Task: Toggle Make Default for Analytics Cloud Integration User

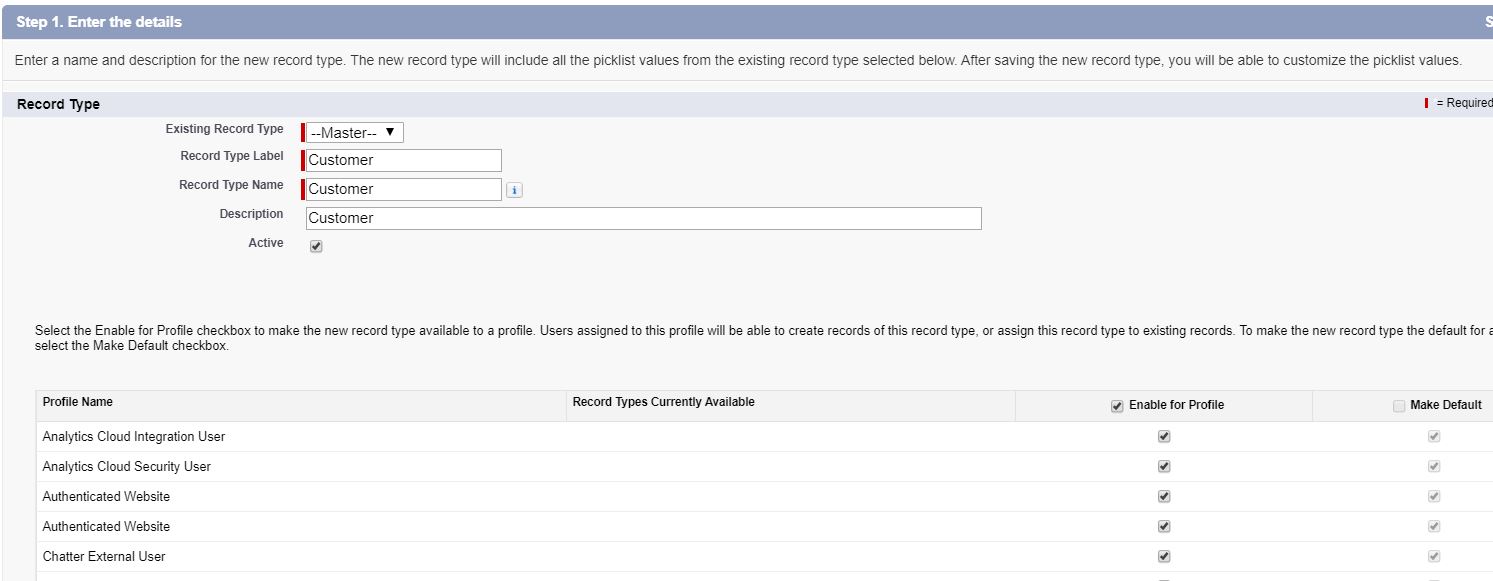Action: tap(1434, 436)
